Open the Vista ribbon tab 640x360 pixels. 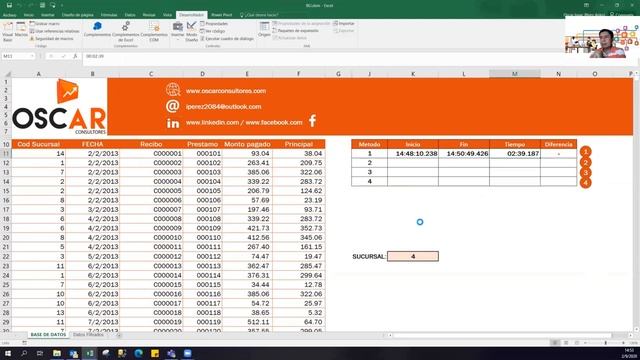click(167, 15)
